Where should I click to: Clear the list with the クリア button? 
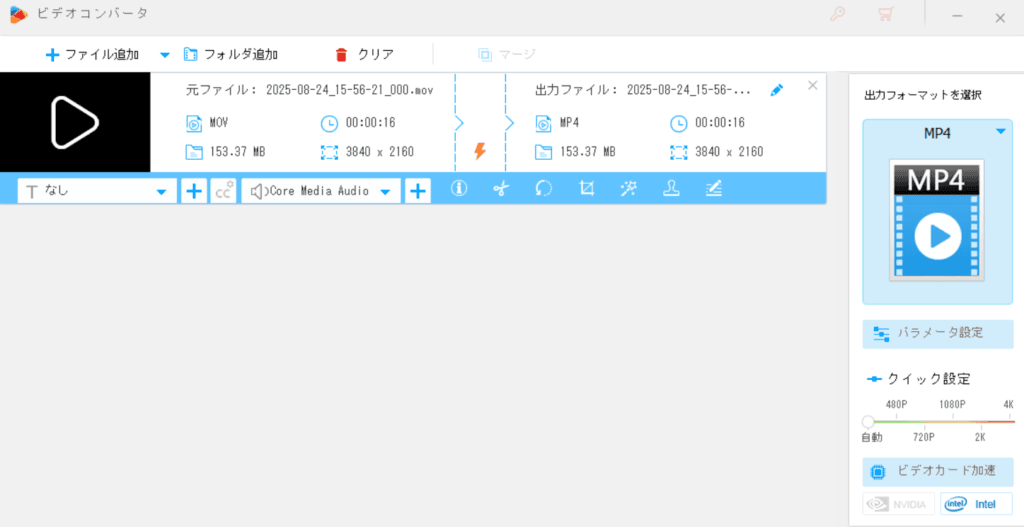pyautogui.click(x=364, y=54)
